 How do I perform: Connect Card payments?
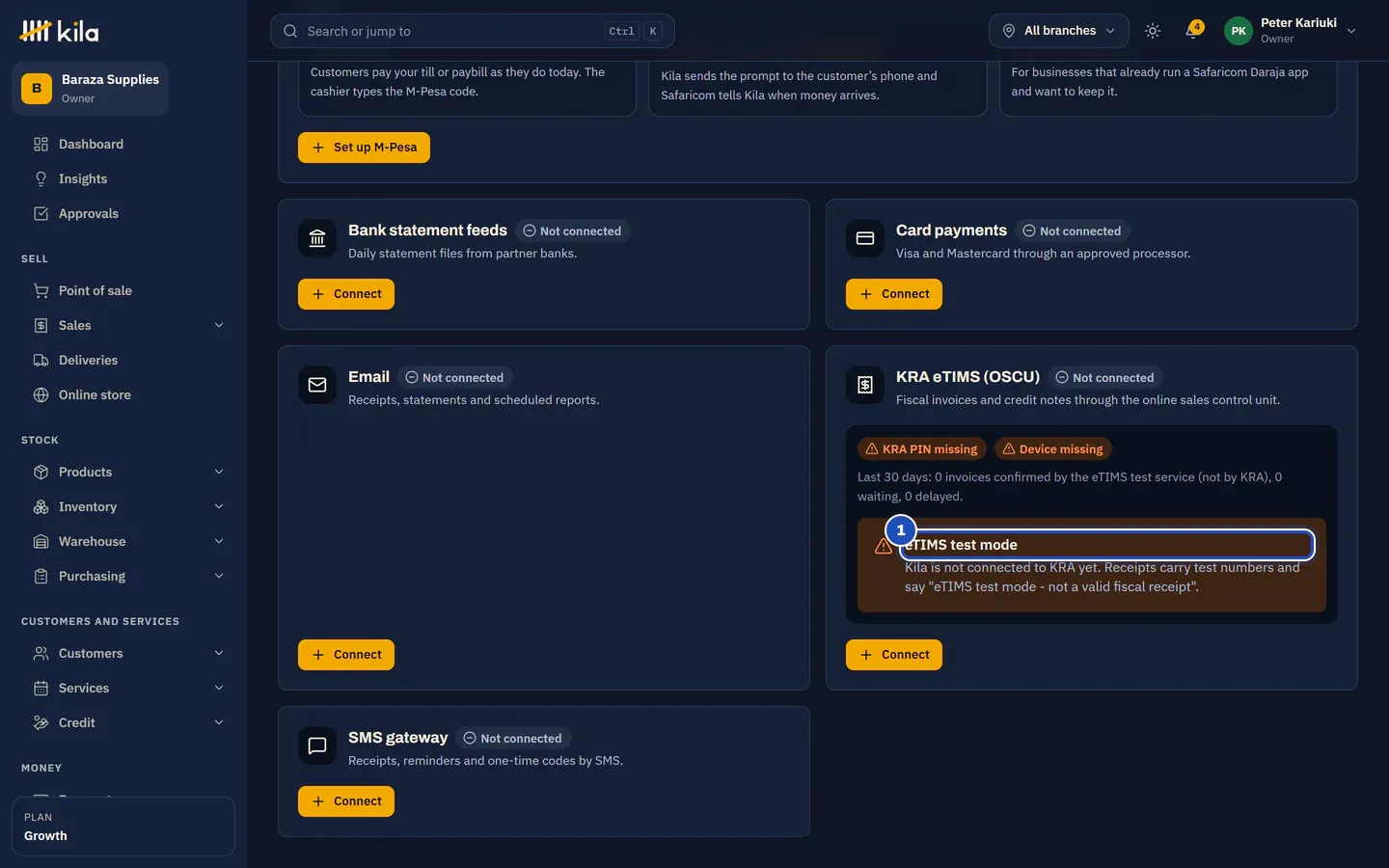(894, 294)
